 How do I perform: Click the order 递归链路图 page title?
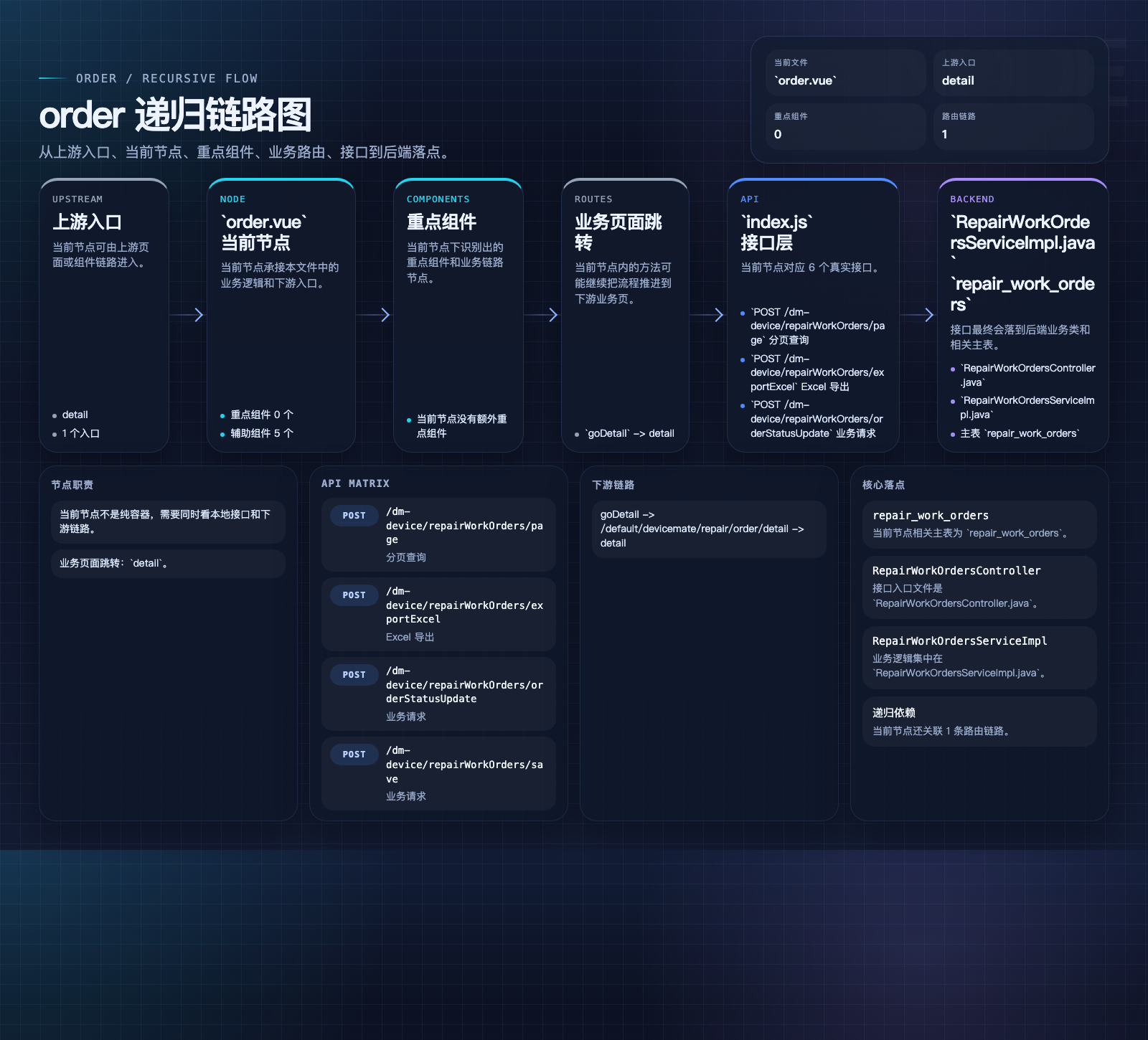tap(176, 115)
